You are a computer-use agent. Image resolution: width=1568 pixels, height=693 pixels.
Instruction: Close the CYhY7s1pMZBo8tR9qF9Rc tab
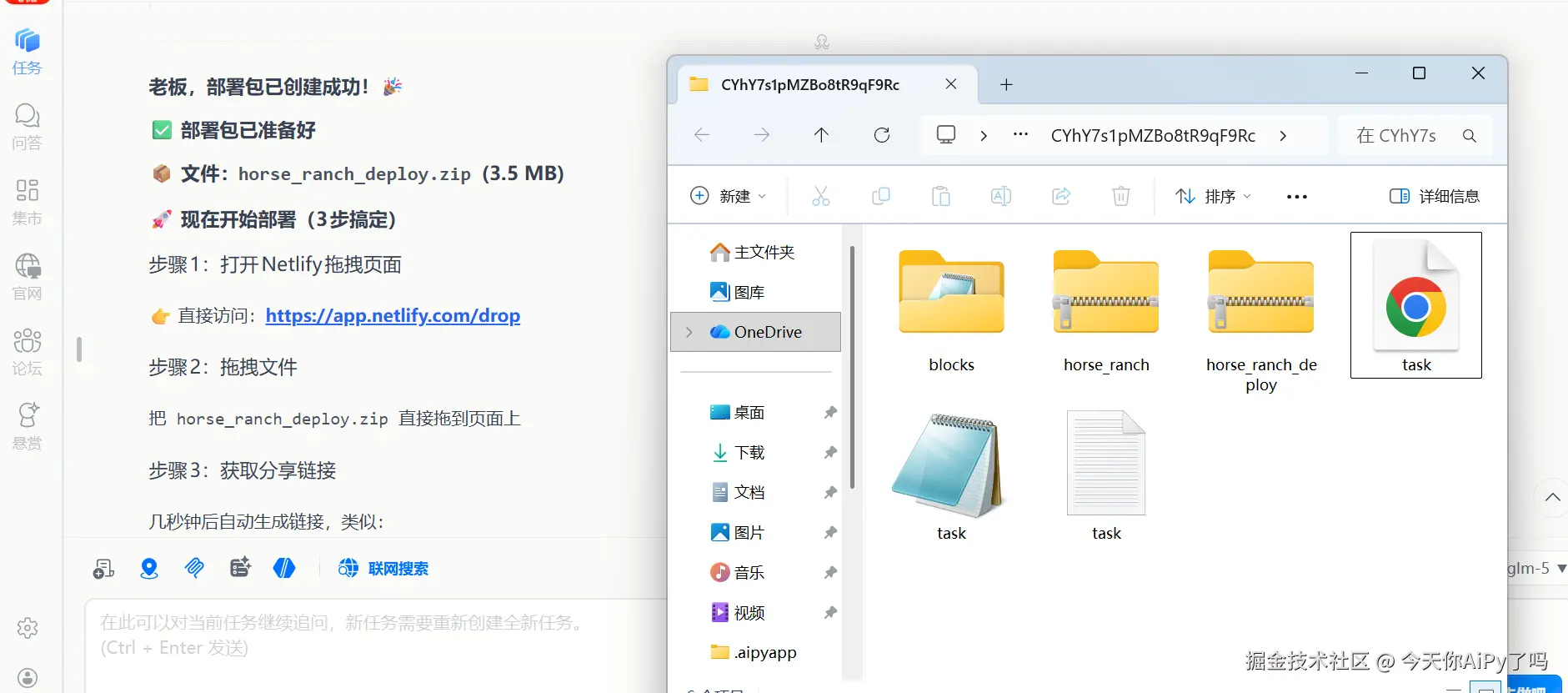point(951,84)
